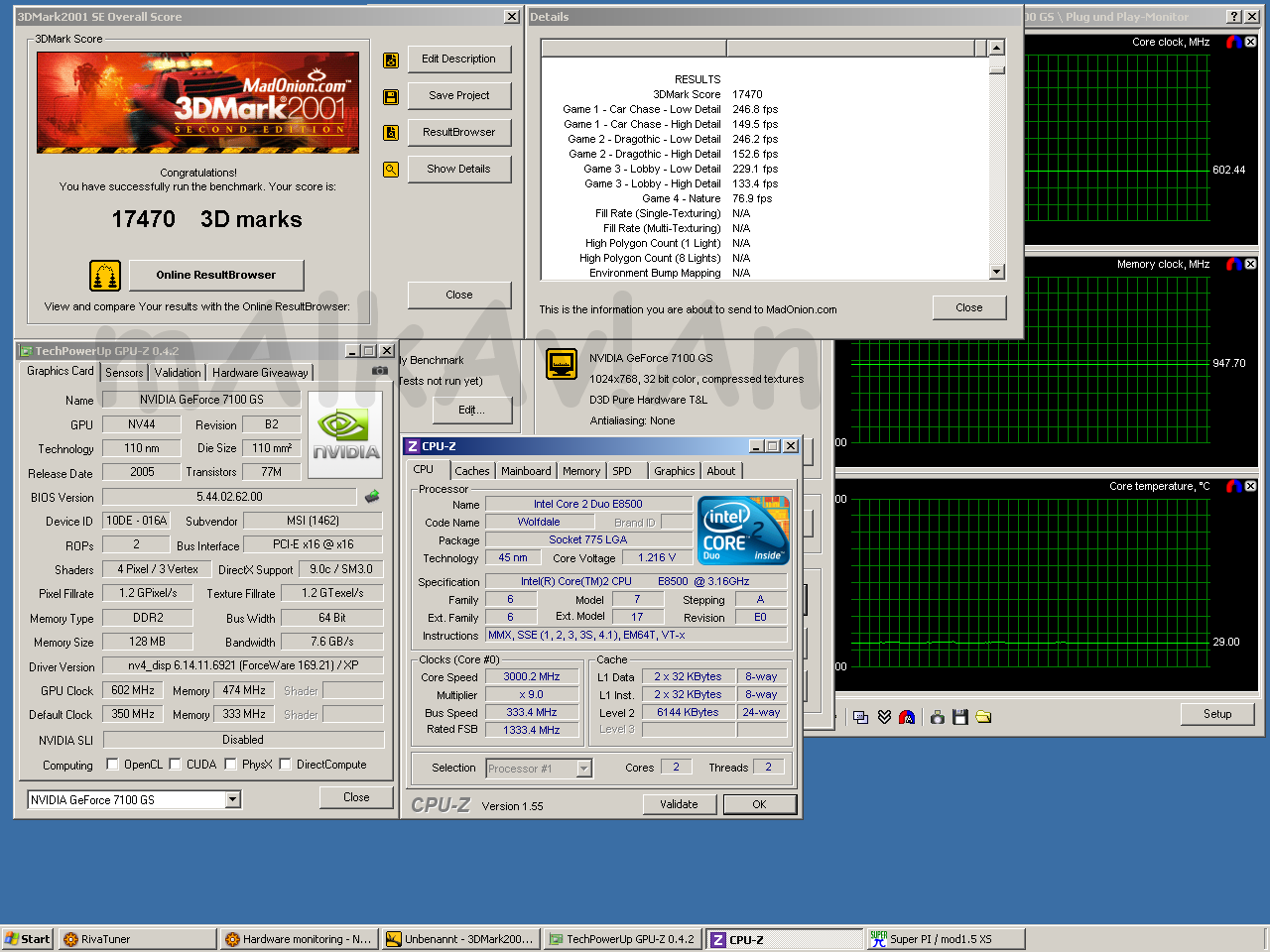Click the Online ResultBrowser button
The image size is (1270, 952).
pos(215,275)
